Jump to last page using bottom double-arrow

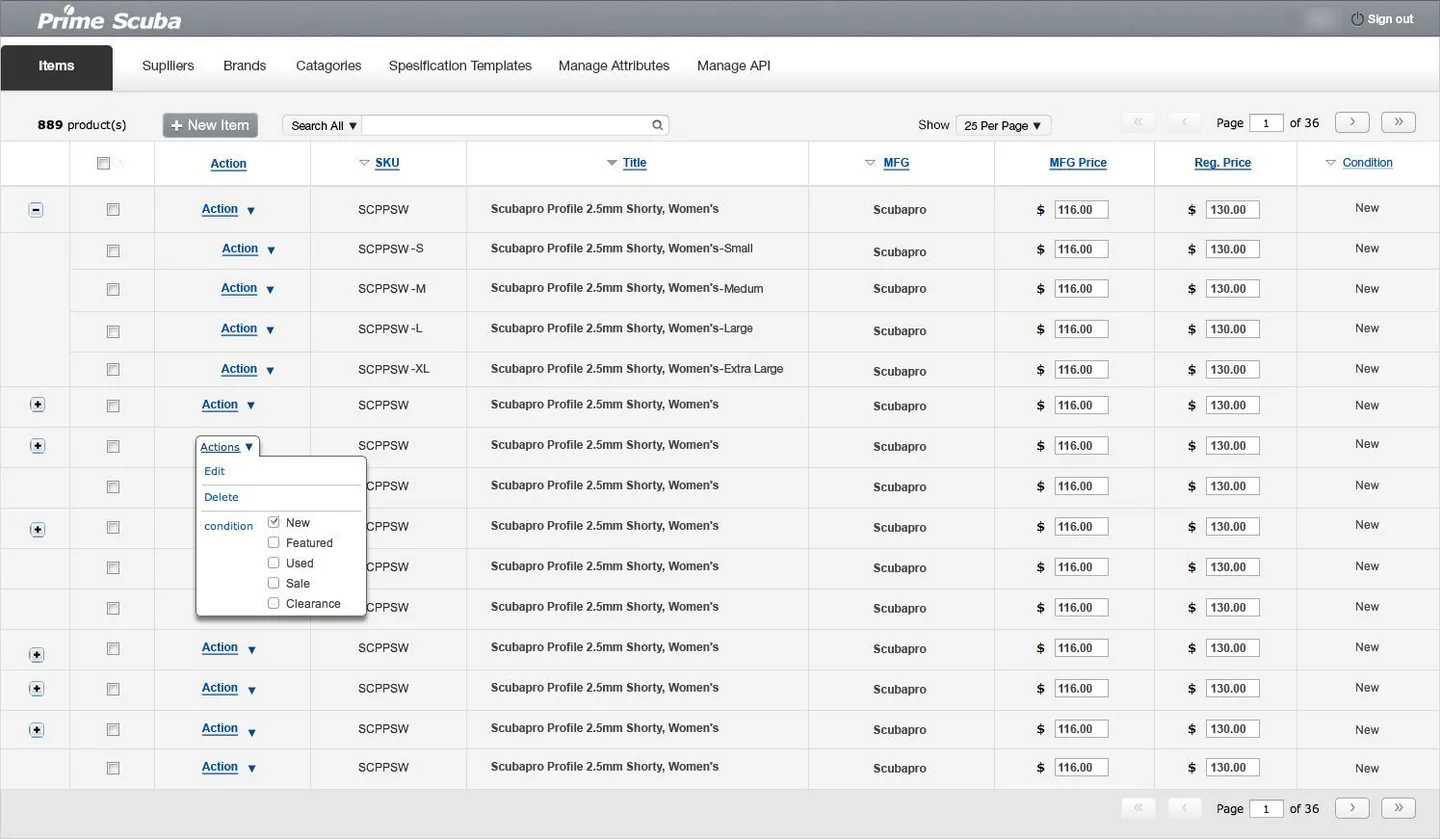1398,807
